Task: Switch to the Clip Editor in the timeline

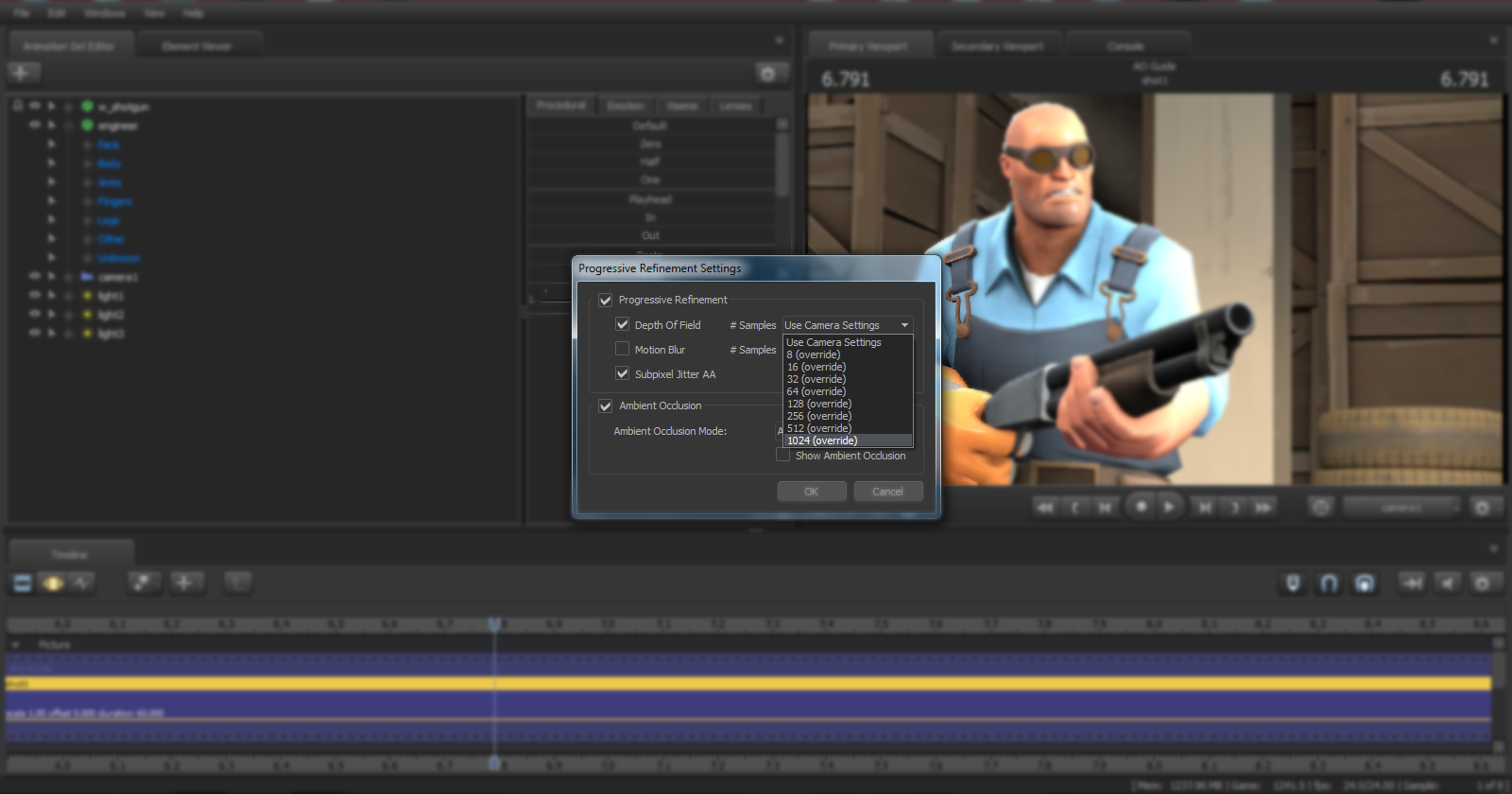Action: pyautogui.click(x=23, y=583)
